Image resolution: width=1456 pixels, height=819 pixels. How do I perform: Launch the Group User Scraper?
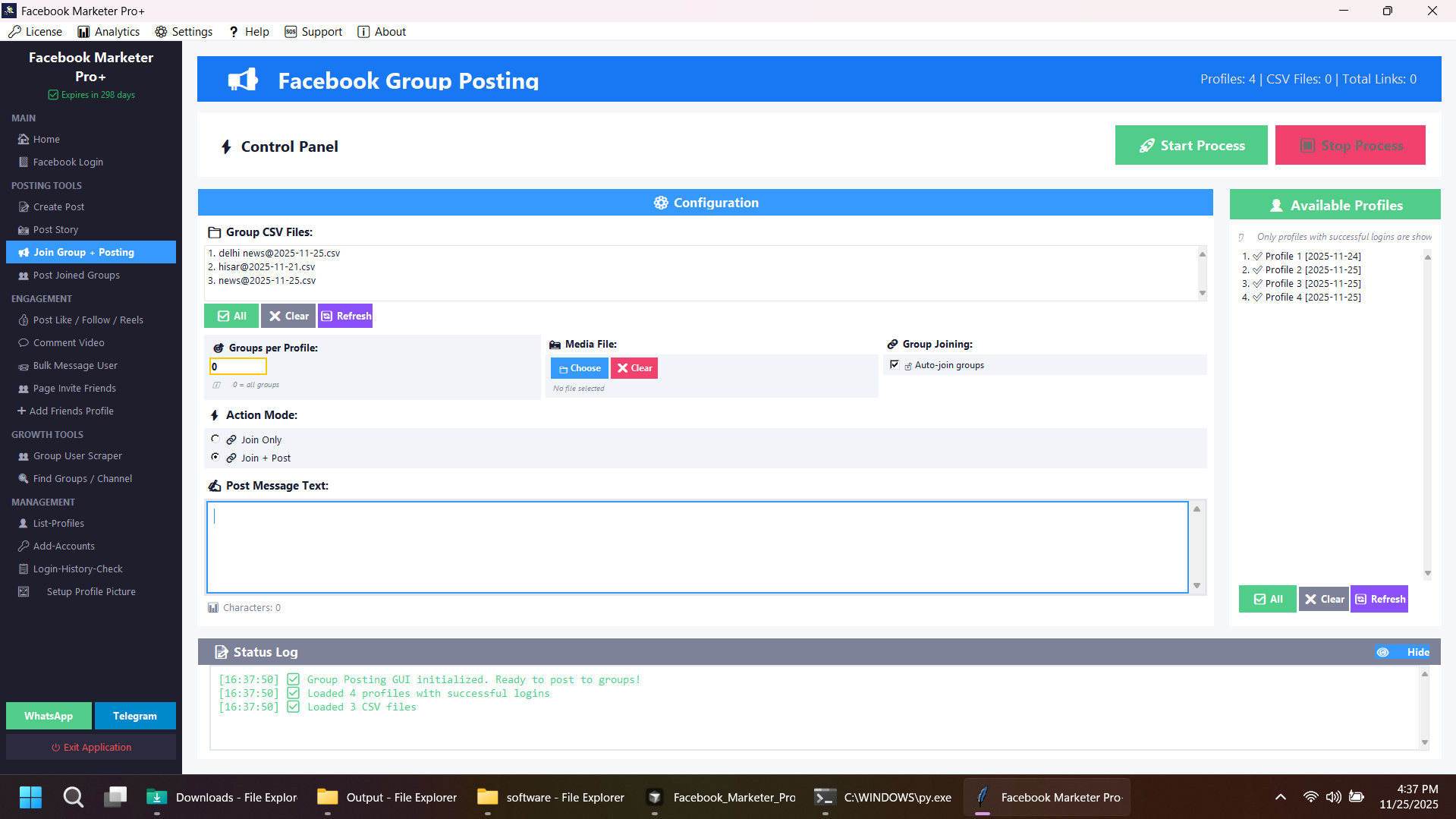tap(77, 455)
